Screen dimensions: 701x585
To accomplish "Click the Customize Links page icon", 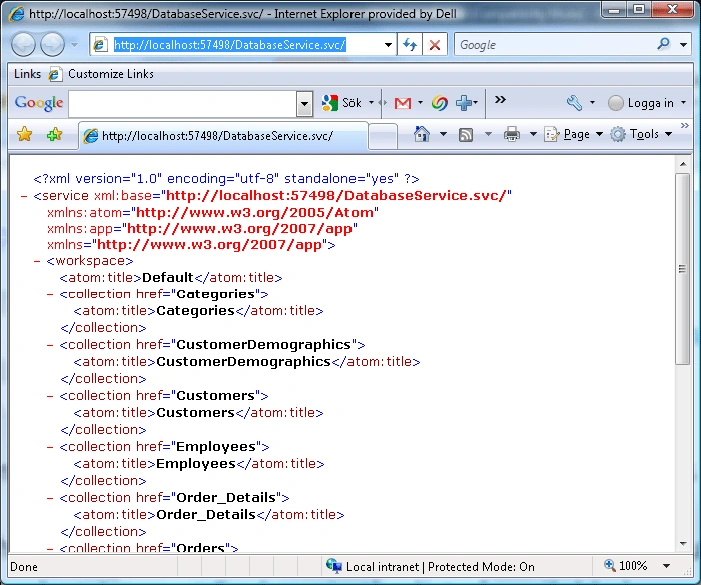I will (x=55, y=74).
